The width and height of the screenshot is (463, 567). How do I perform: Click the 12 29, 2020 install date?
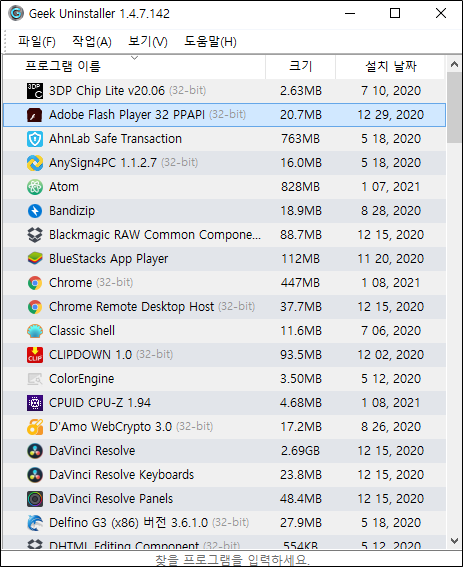(x=391, y=115)
